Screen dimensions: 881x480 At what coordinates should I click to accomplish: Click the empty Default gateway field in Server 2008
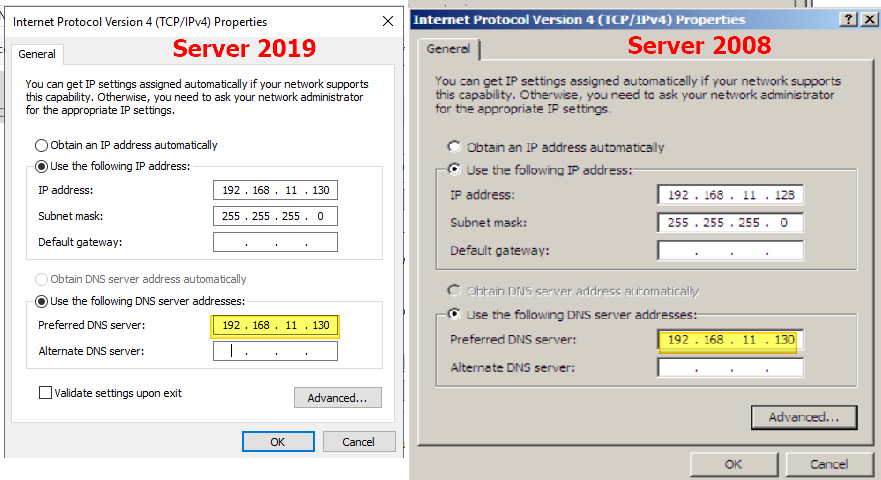point(730,251)
